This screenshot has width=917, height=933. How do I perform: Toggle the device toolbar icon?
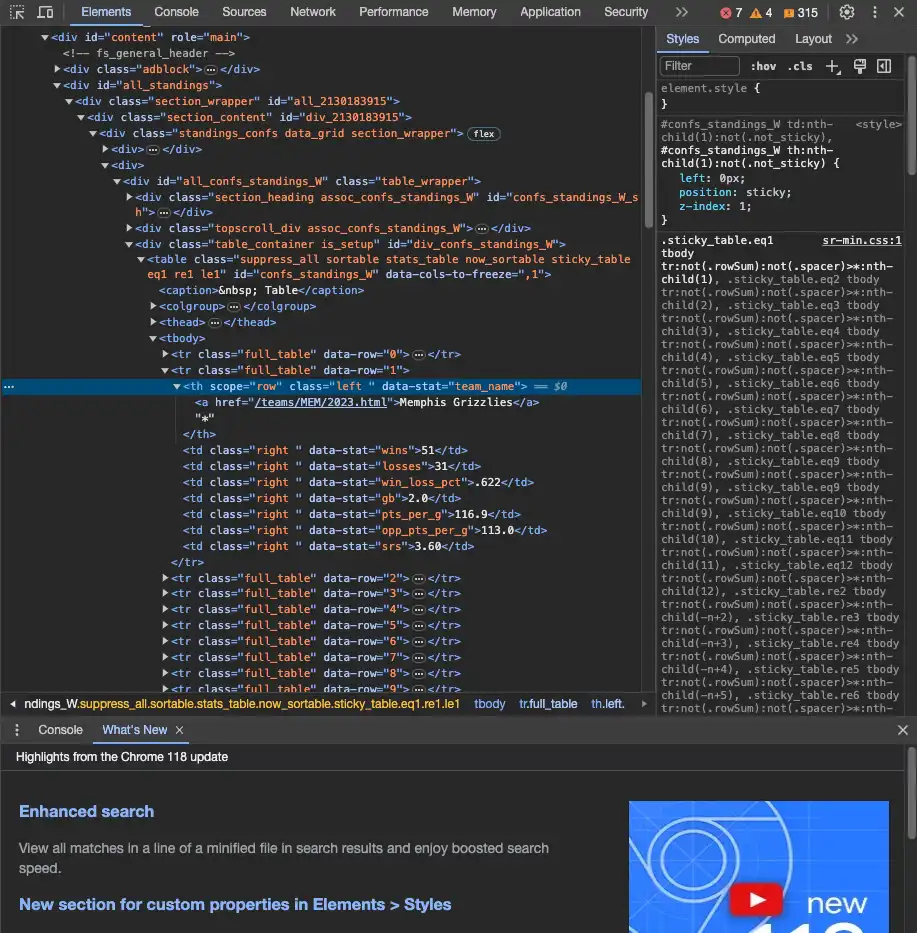tap(45, 12)
